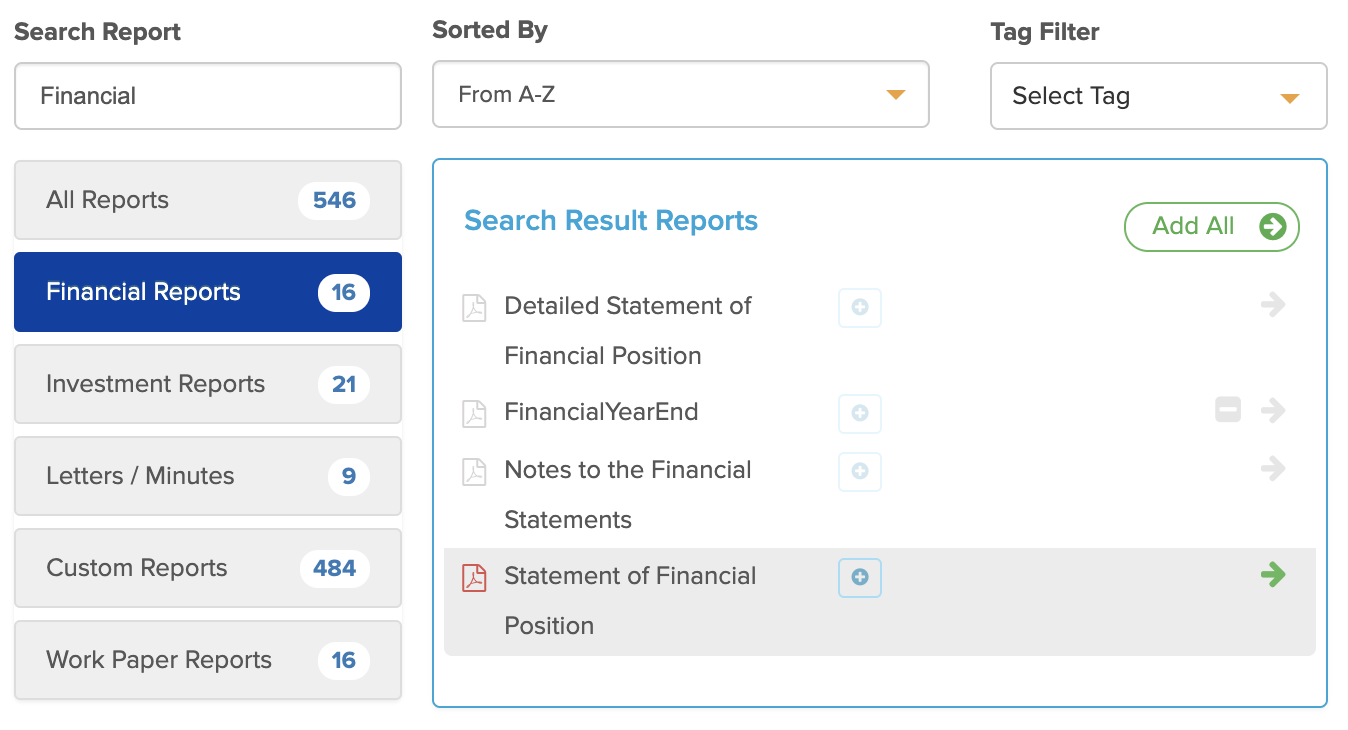Open the Custom Reports category
The width and height of the screenshot is (1348, 730).
[x=208, y=568]
